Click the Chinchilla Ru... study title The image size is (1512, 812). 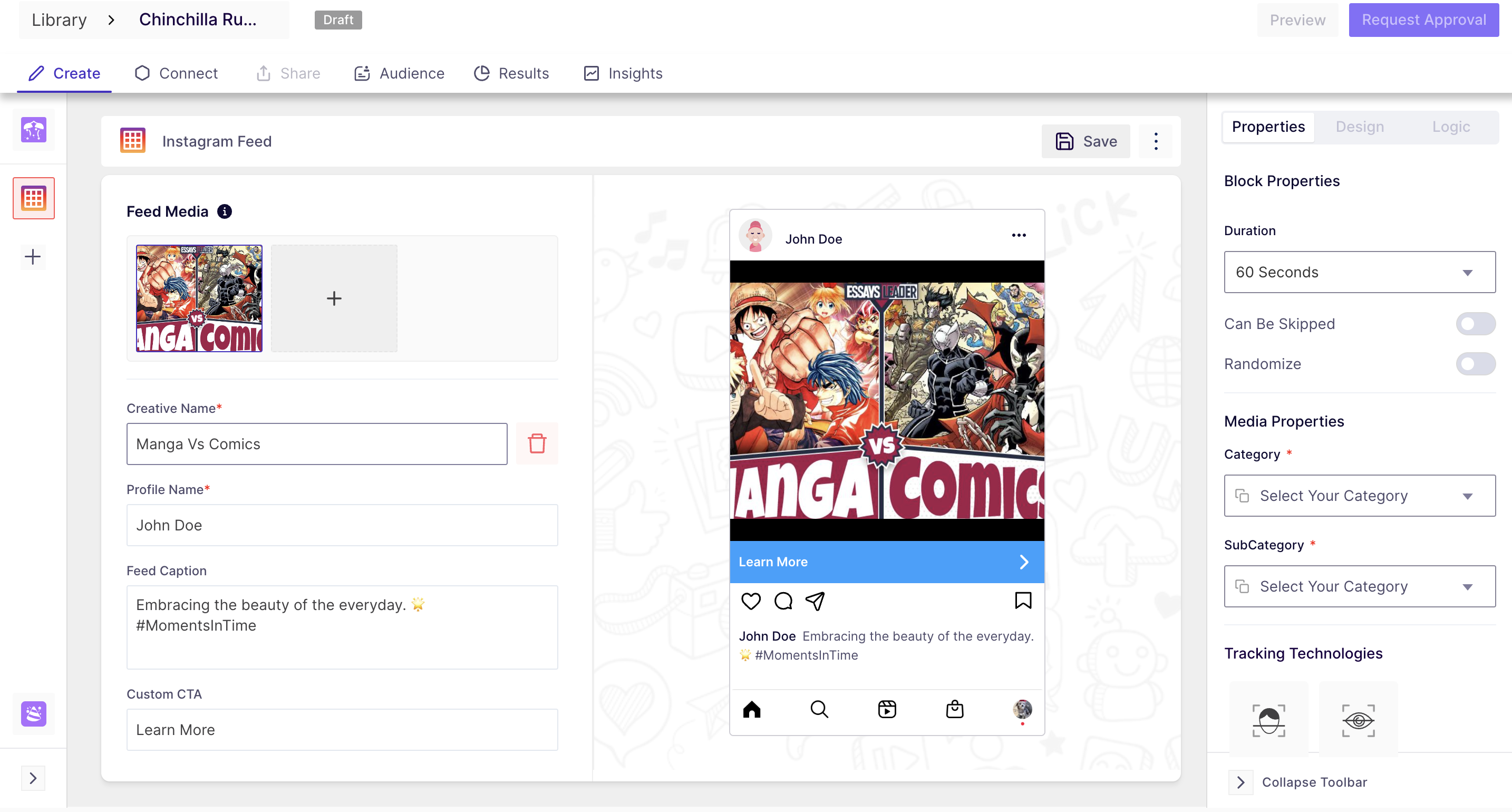click(197, 20)
